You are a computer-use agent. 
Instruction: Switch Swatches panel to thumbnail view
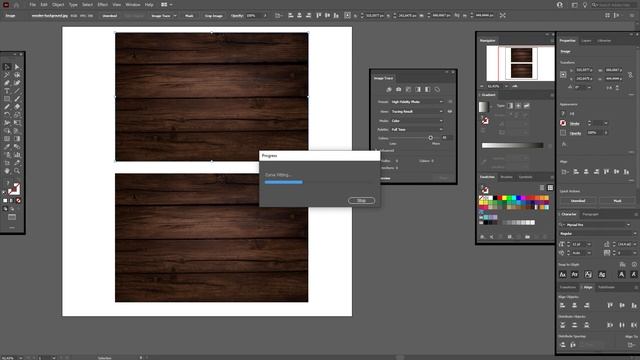coord(550,188)
